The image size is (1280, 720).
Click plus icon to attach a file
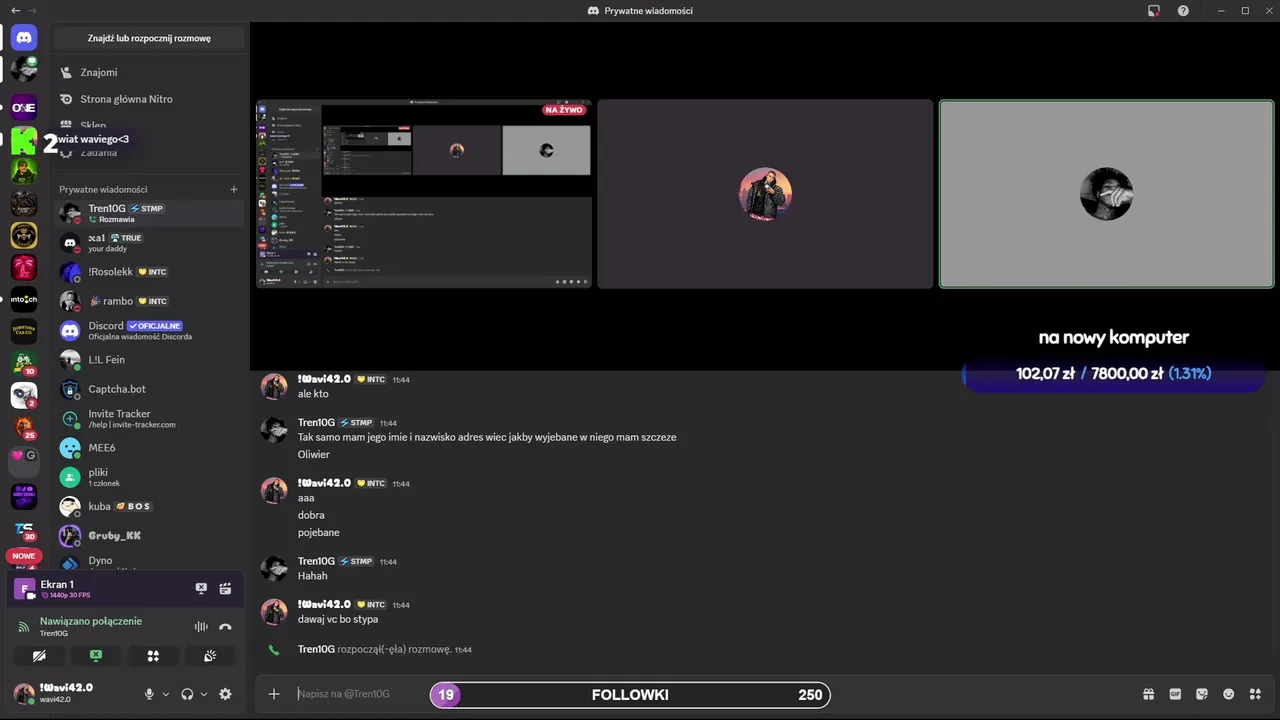(274, 694)
